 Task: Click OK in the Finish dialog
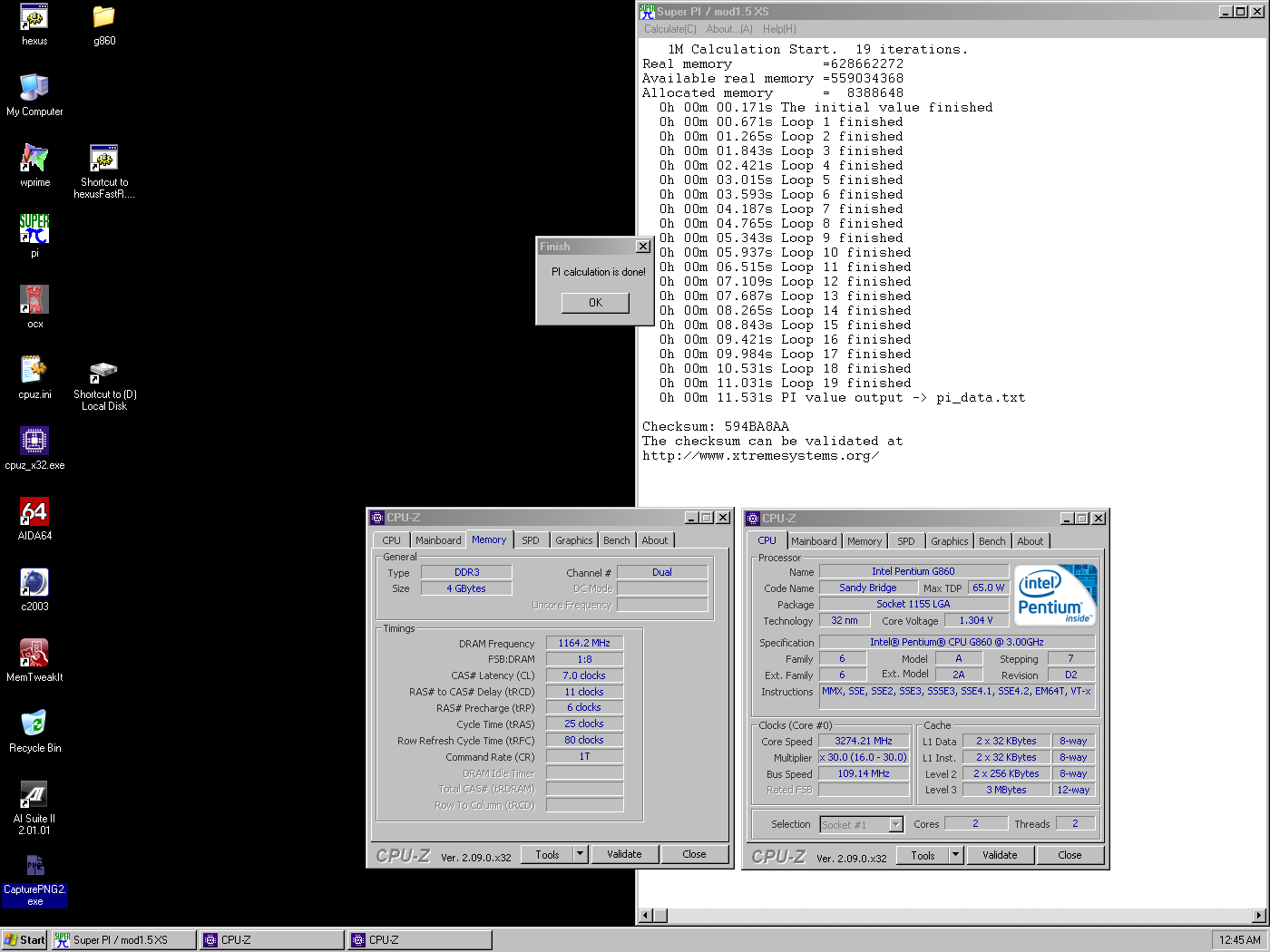[x=595, y=303]
